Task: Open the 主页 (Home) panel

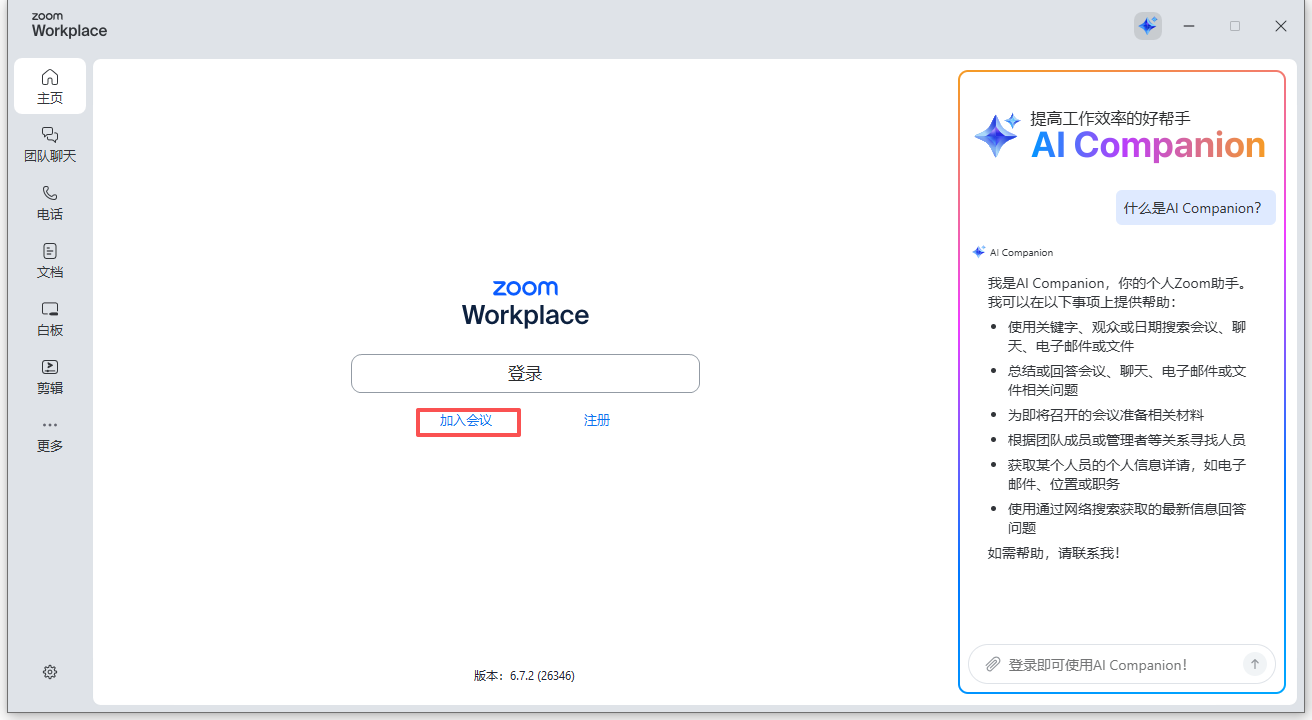Action: [x=49, y=85]
